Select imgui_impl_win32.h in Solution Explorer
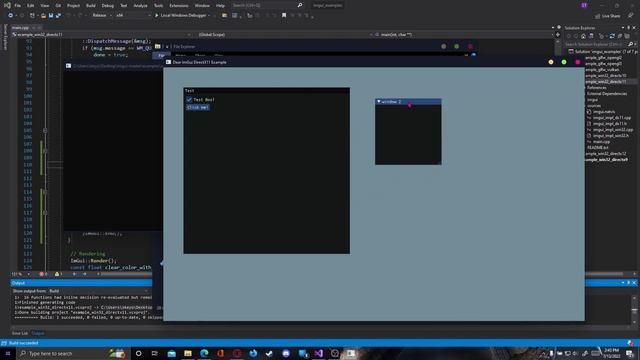 point(611,136)
